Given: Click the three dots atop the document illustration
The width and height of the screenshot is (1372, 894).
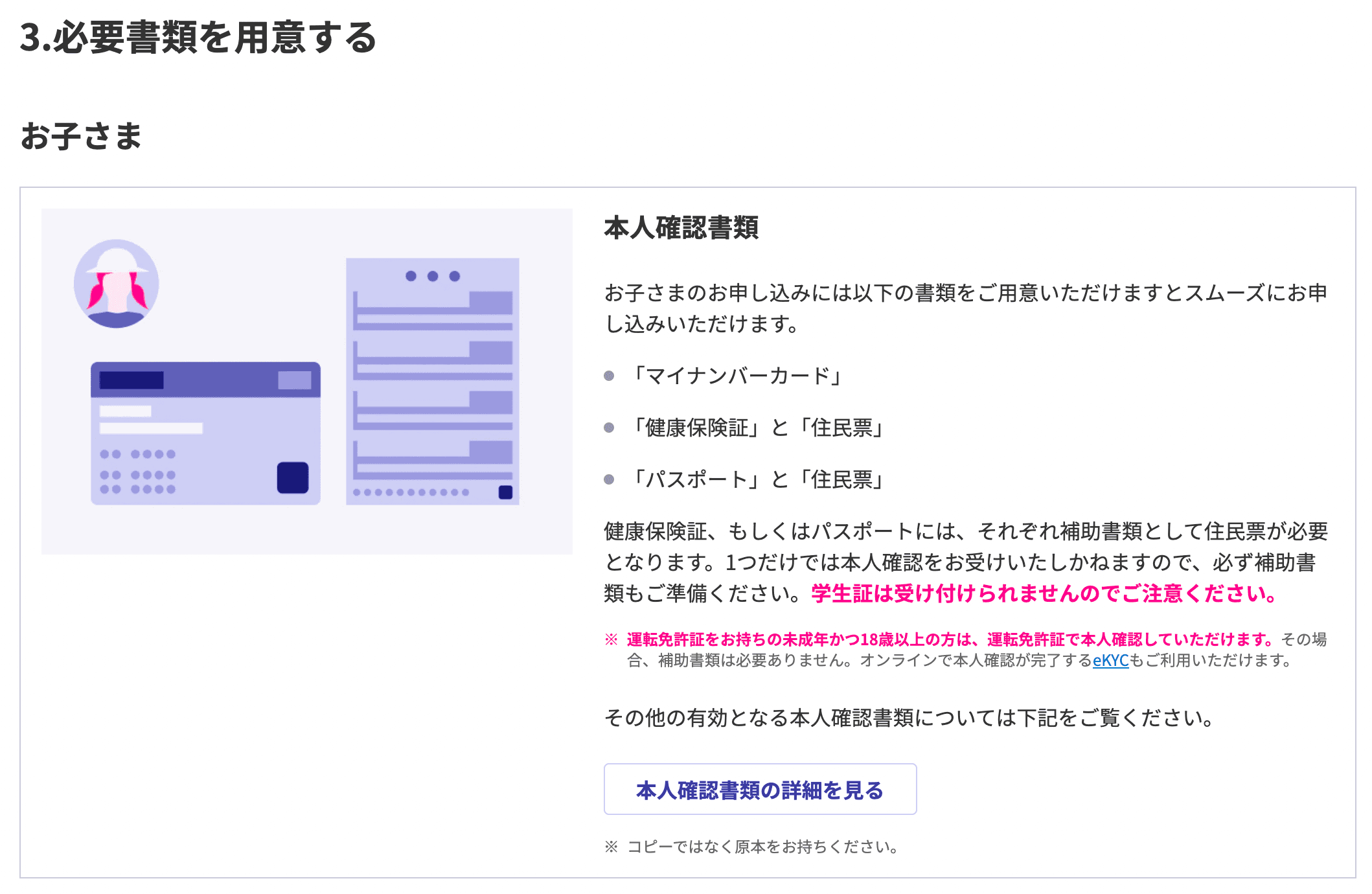Looking at the screenshot, I should coord(433,275).
